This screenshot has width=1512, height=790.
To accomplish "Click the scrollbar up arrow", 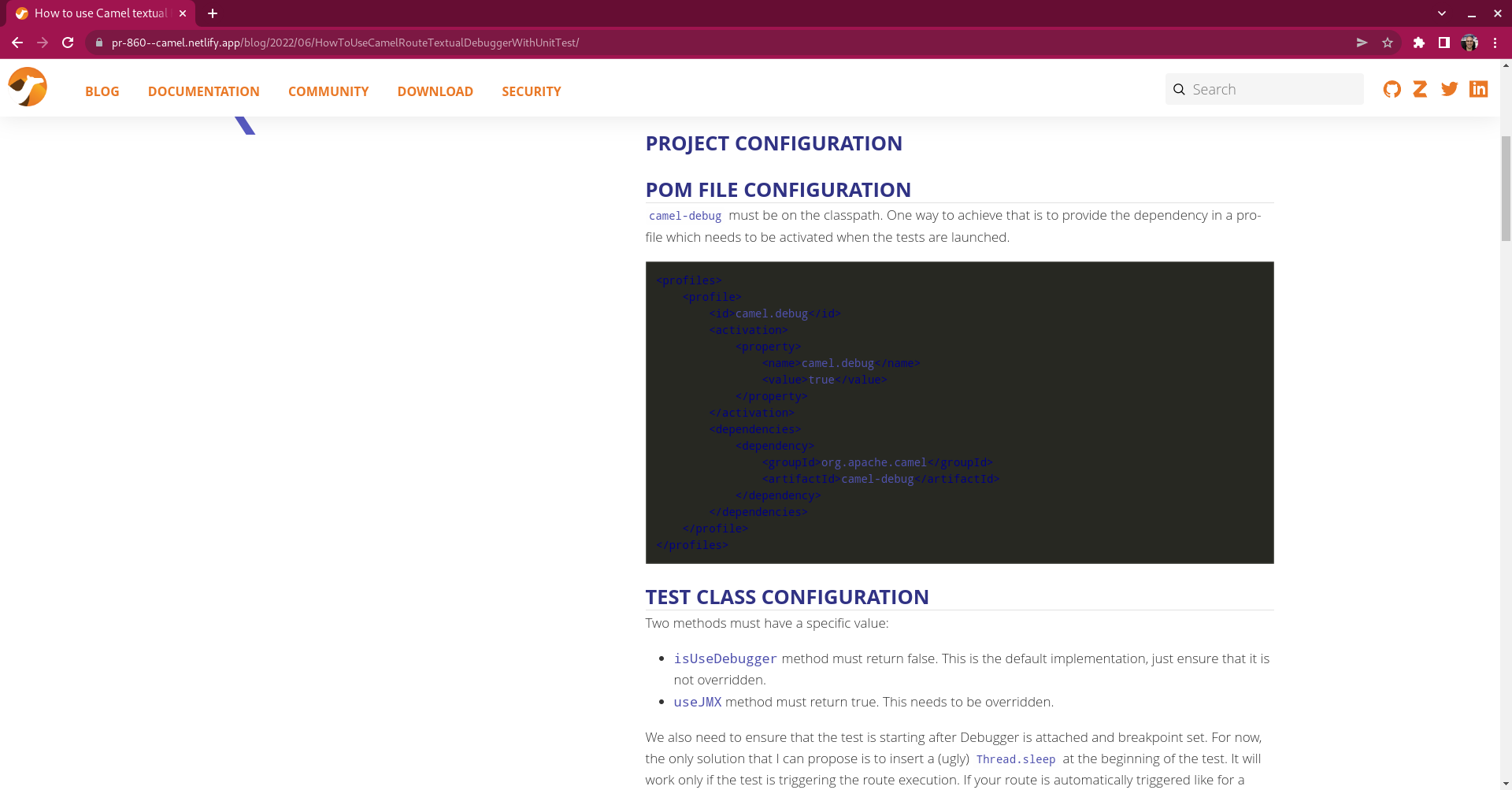I will point(1506,65).
